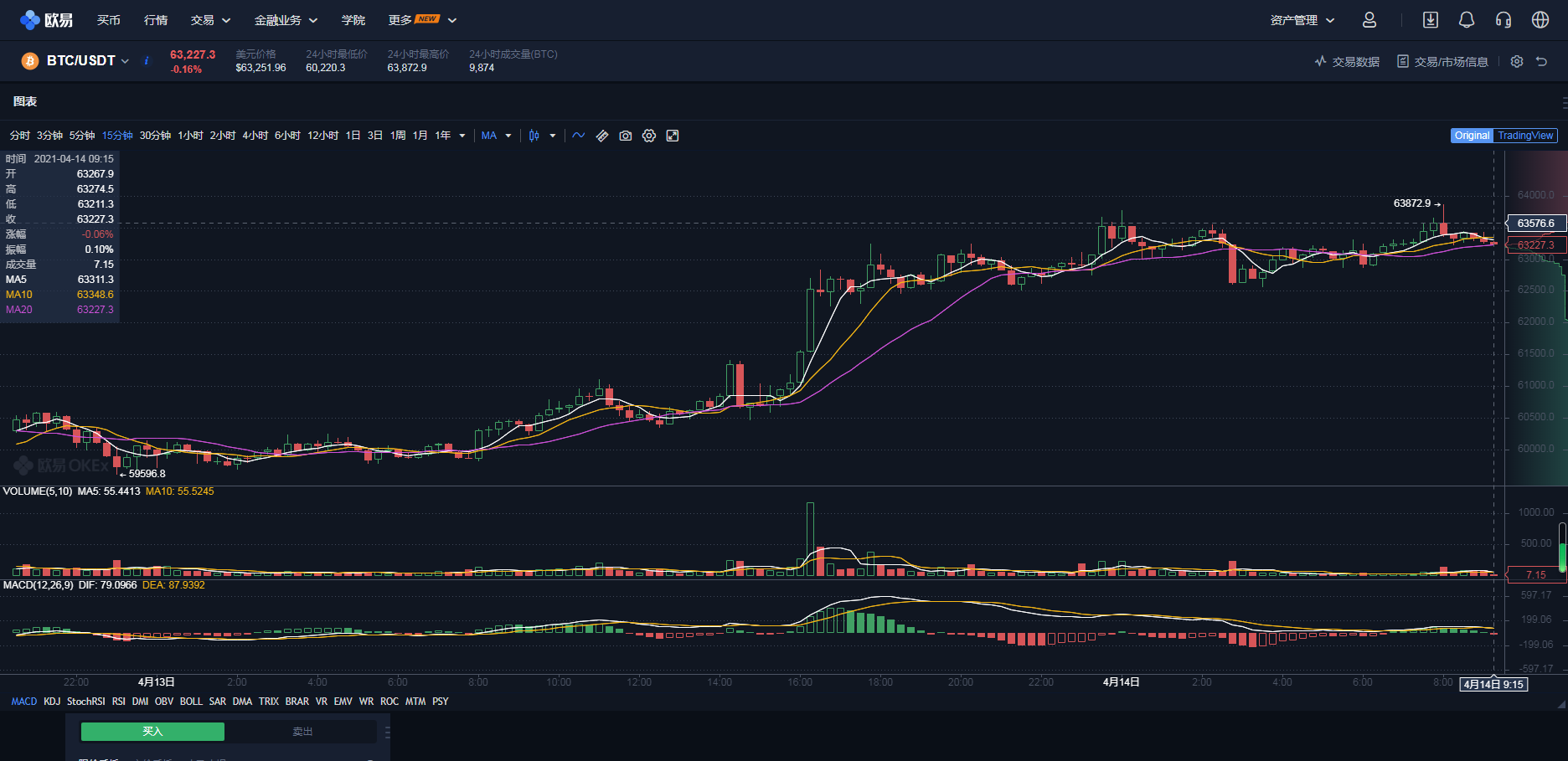This screenshot has height=761, width=1568.
Task: Open the MA indicator dropdown
Action: 497,136
